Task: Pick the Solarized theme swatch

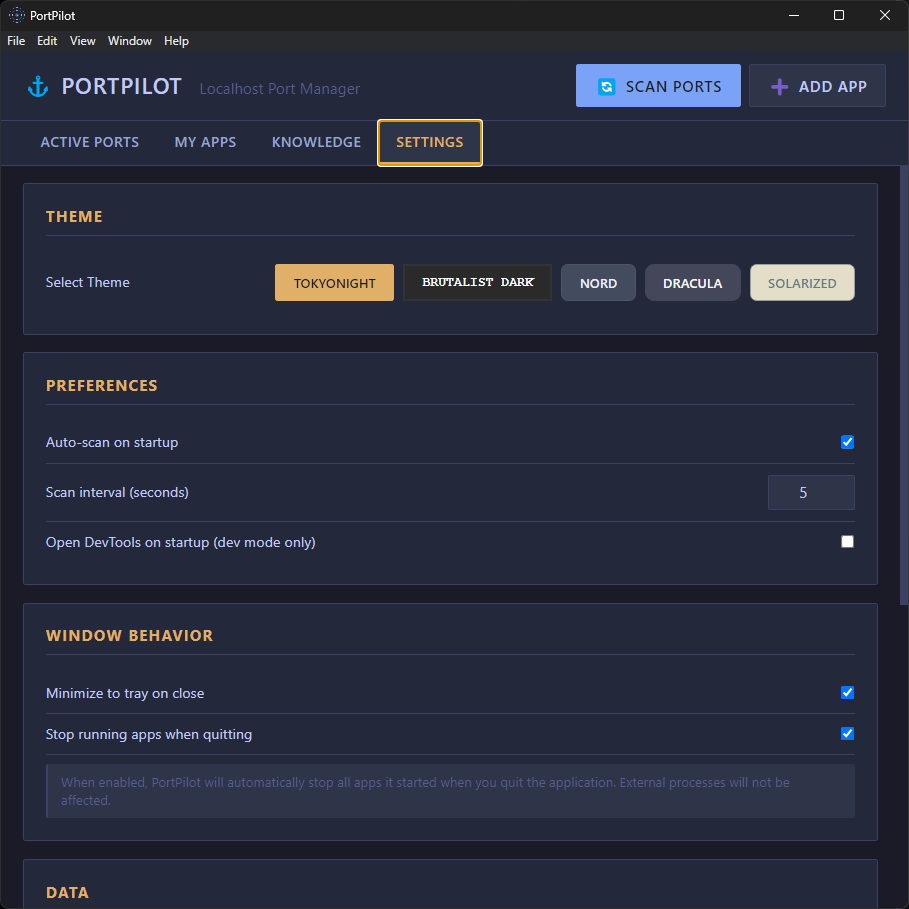Action: 802,283
